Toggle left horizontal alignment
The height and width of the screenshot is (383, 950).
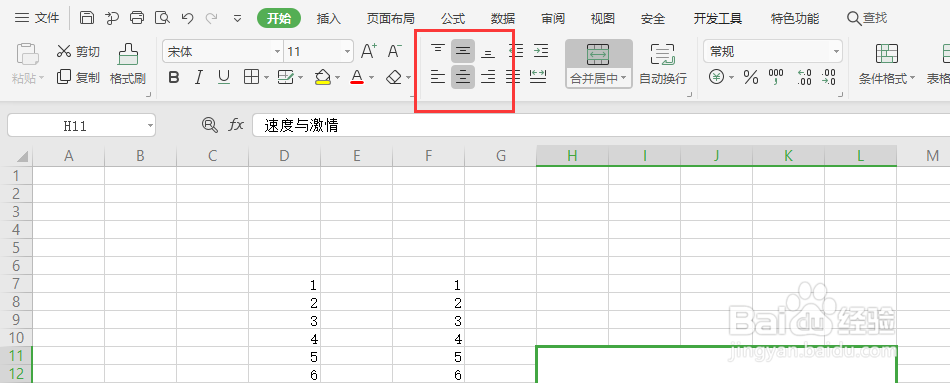tap(437, 77)
